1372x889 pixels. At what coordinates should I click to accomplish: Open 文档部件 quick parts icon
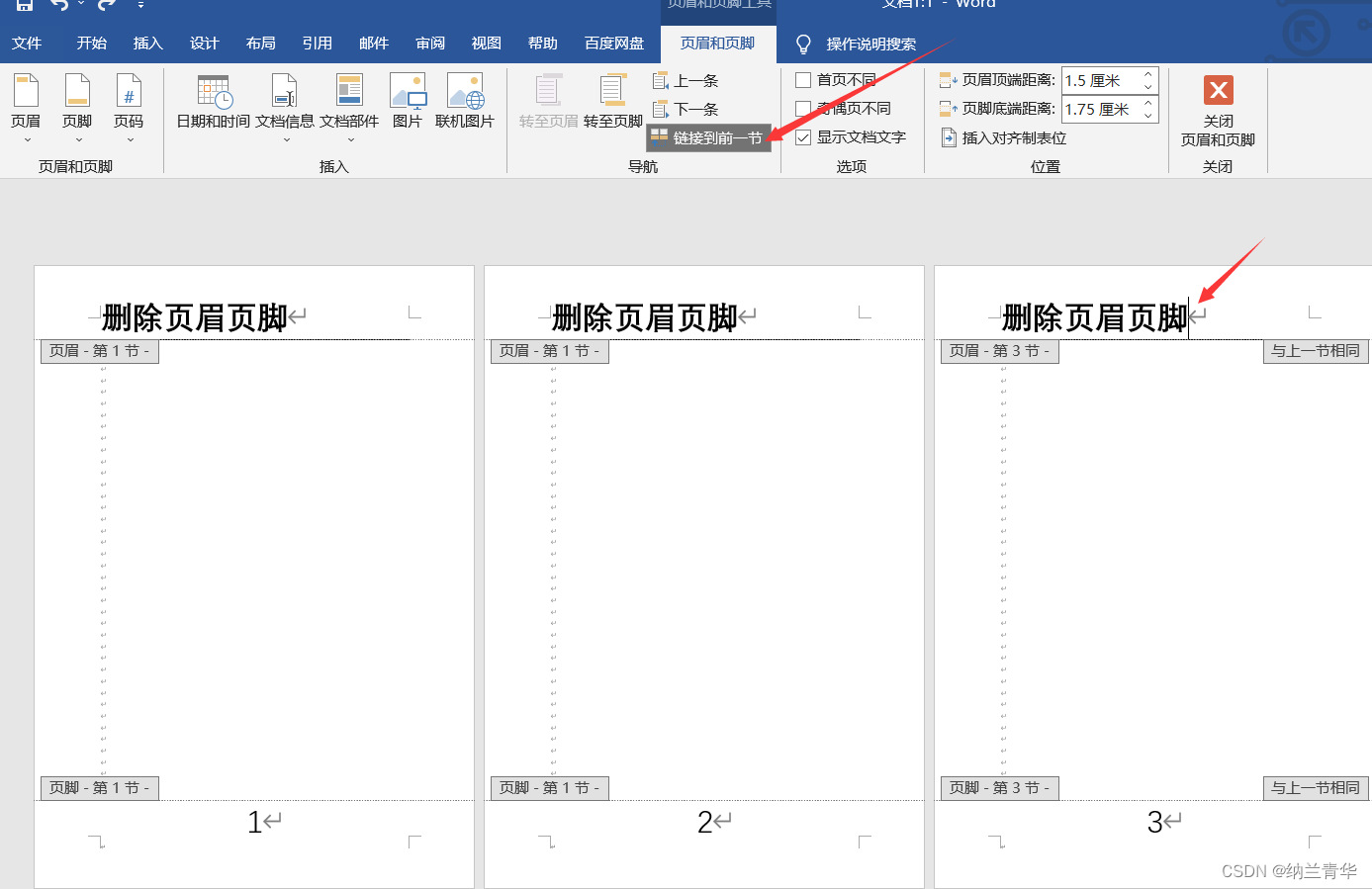pyautogui.click(x=349, y=90)
